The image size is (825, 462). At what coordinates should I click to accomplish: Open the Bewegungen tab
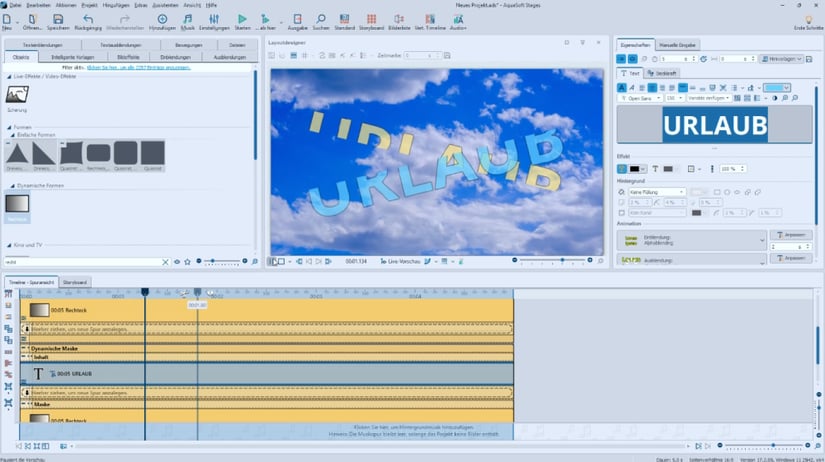(188, 45)
